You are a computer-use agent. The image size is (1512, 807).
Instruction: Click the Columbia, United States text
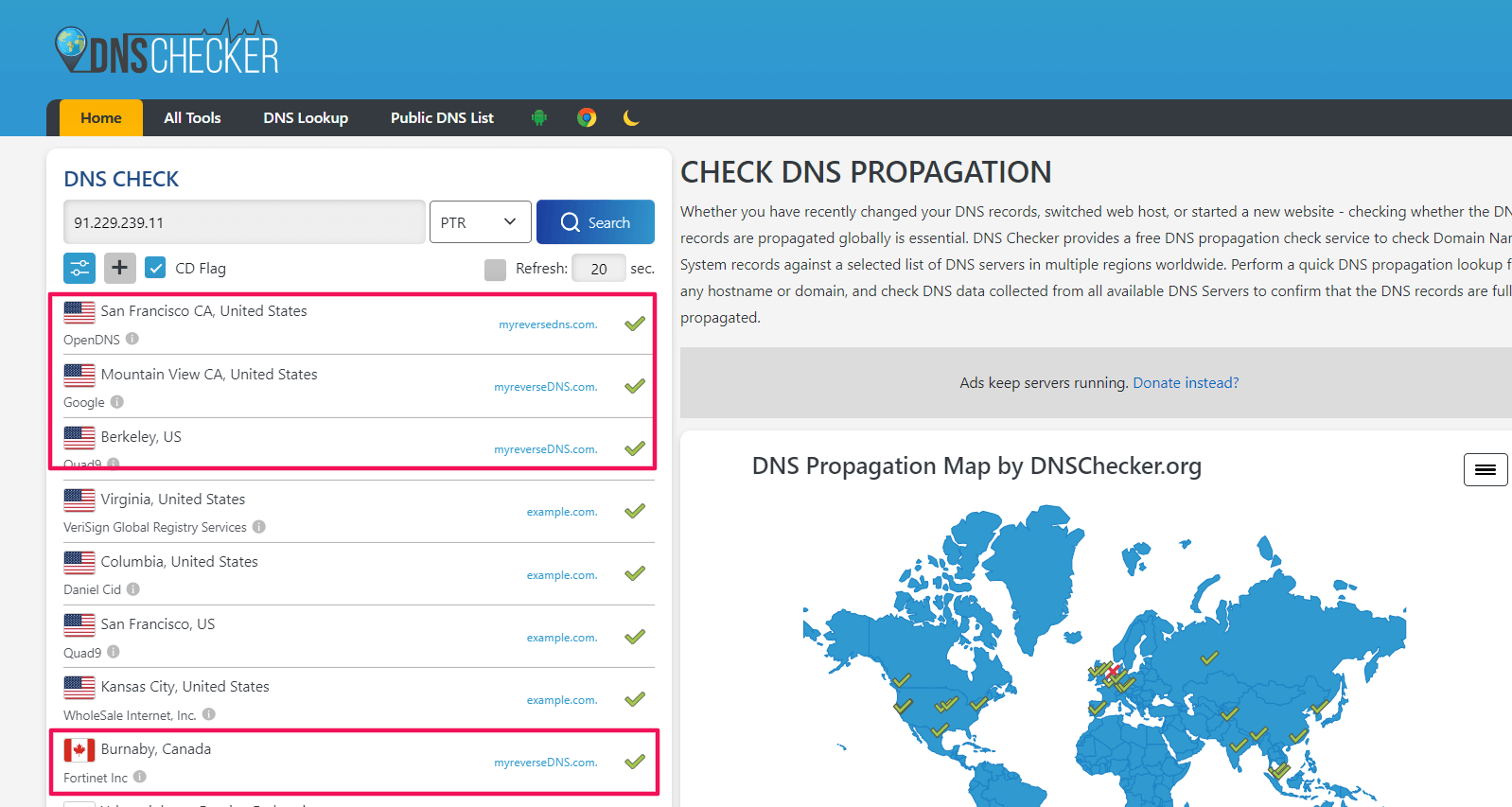pos(180,561)
